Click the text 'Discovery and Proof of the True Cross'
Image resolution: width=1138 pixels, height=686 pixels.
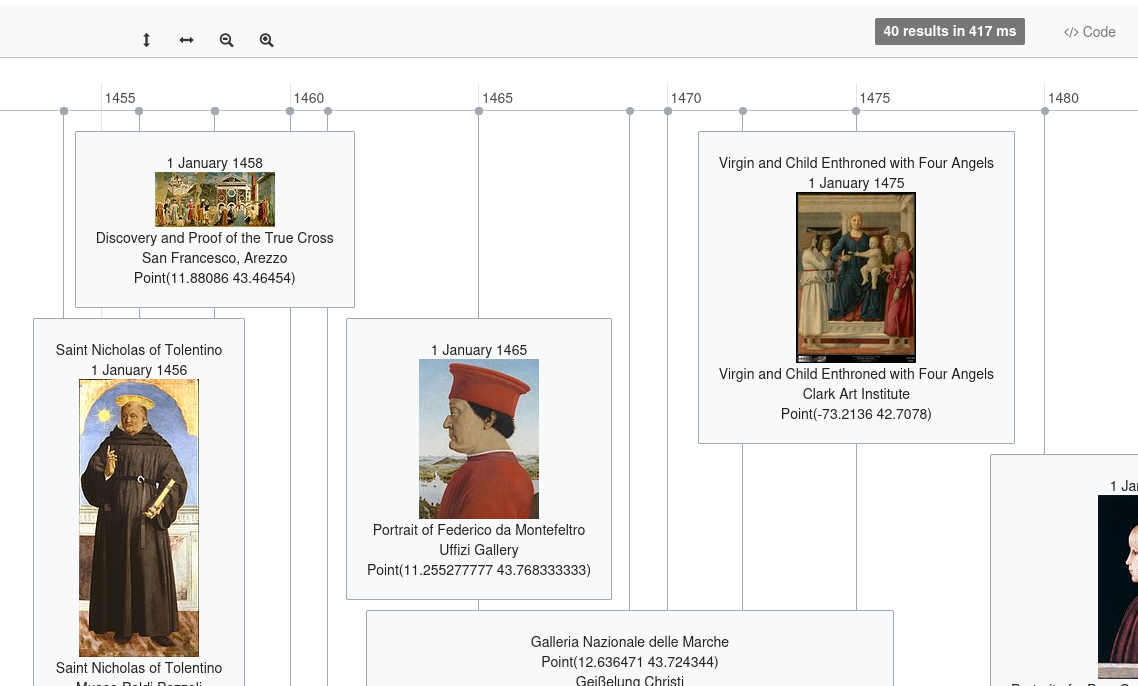pos(215,238)
